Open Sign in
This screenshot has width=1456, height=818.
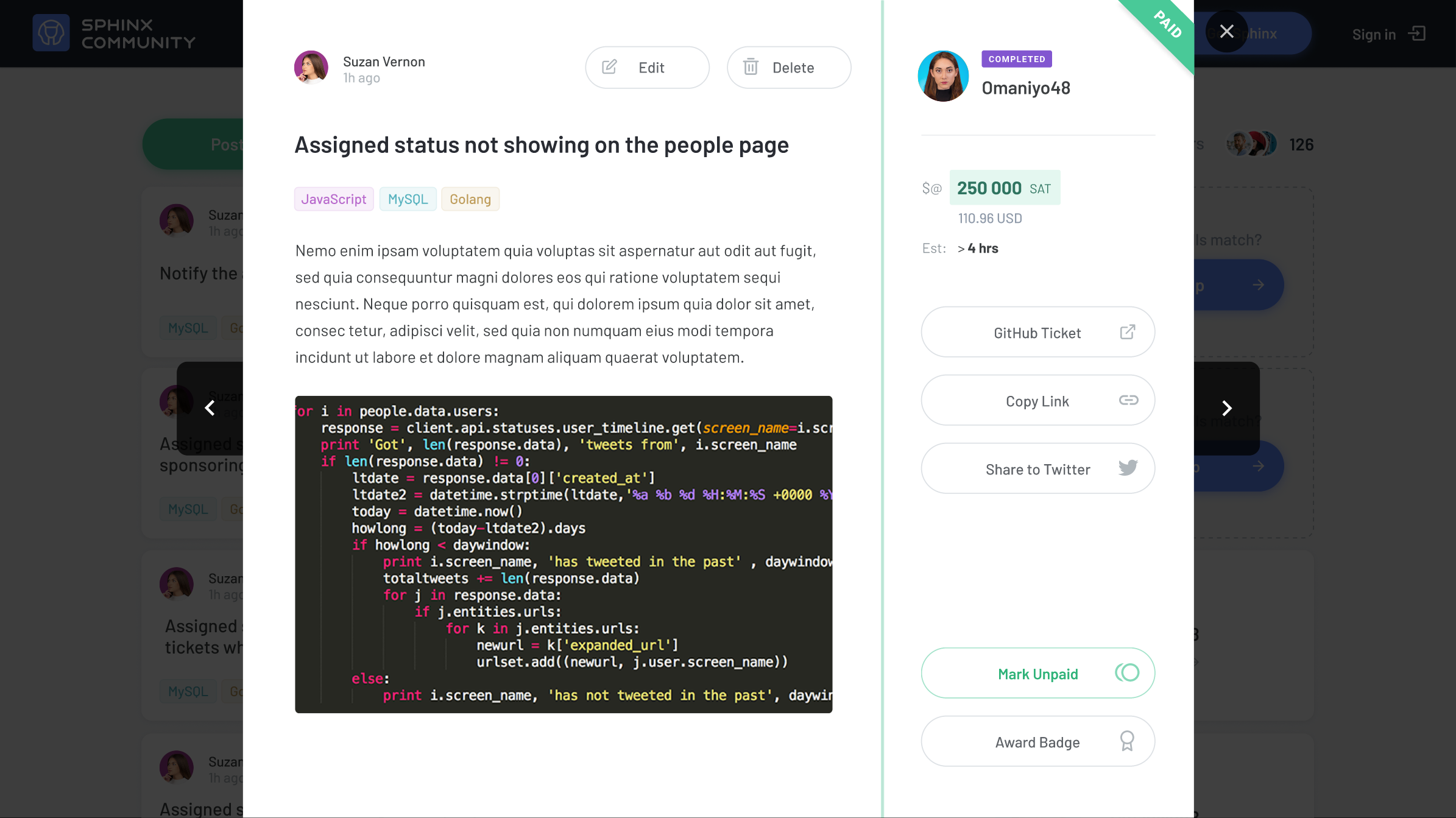[x=1374, y=33]
